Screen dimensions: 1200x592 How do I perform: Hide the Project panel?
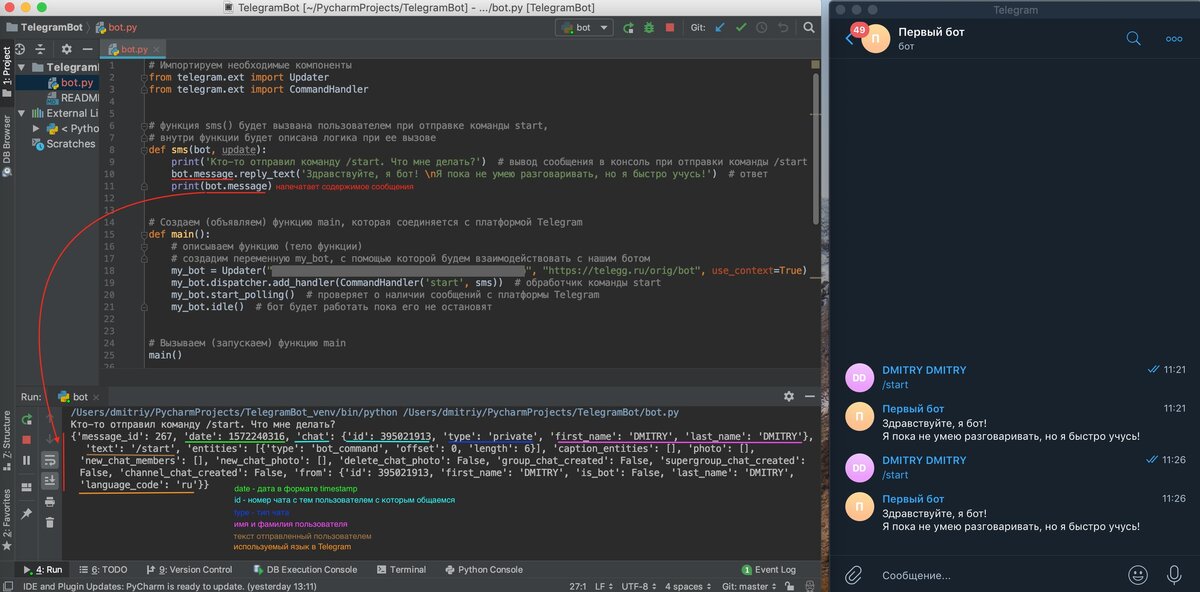pos(88,48)
